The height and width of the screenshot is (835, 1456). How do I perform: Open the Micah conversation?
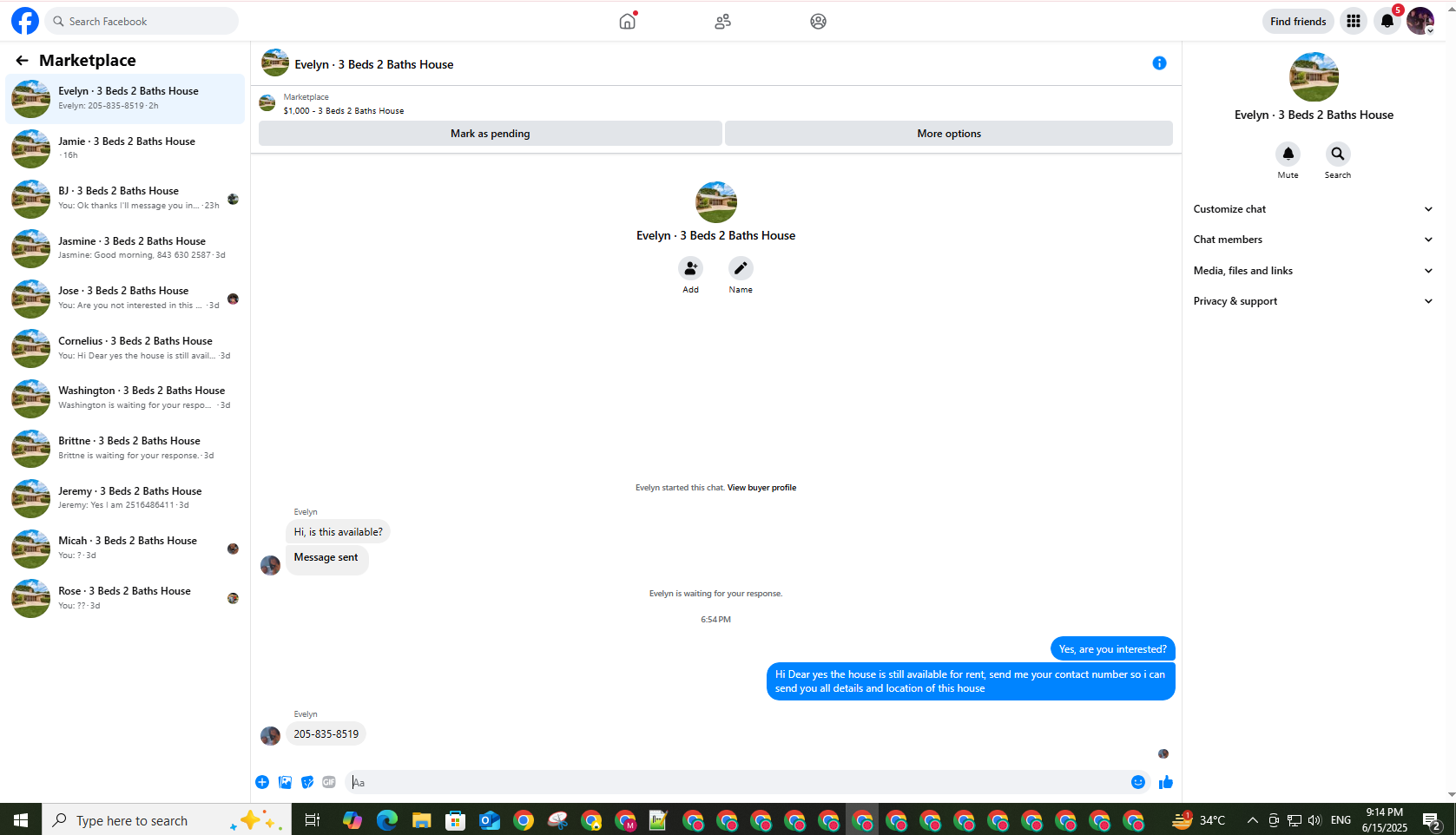click(126, 549)
